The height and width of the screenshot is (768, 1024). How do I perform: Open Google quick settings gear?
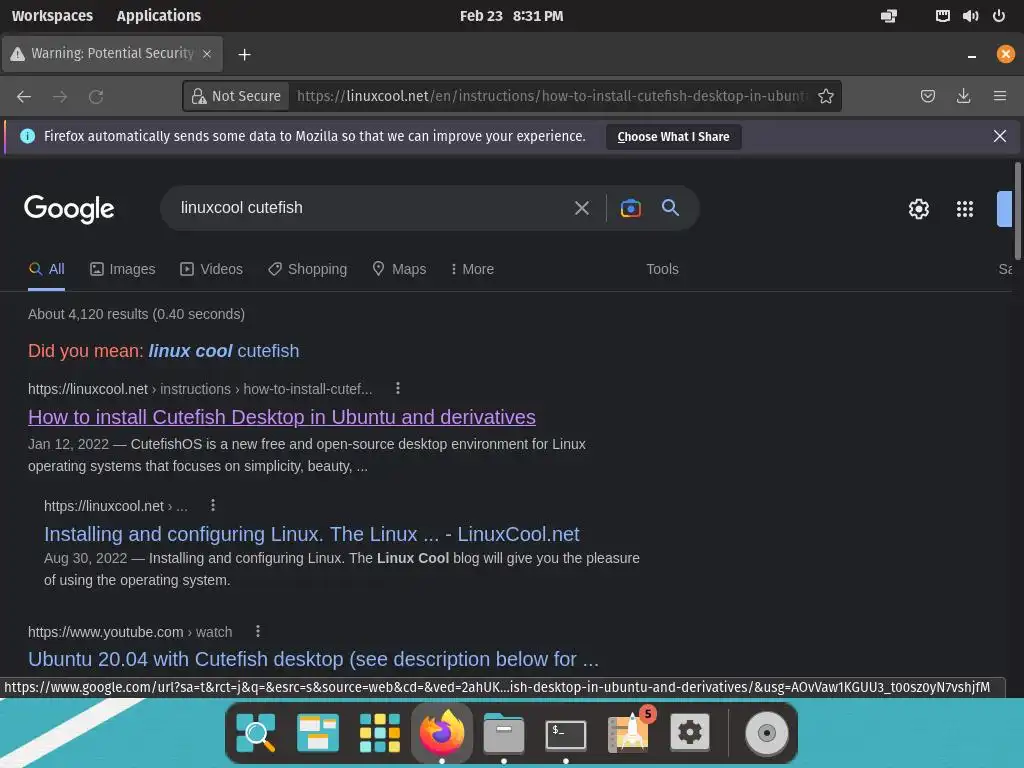(x=918, y=209)
